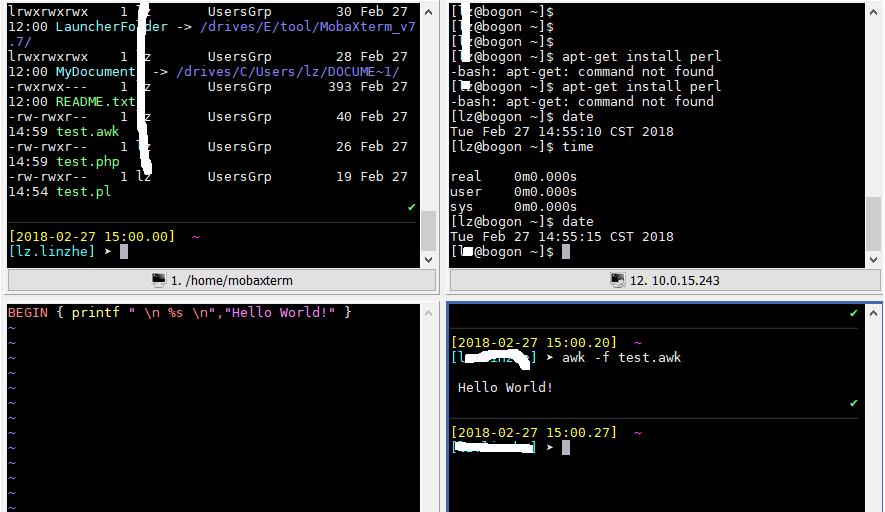Click the test.awk file in the listing

pos(87,132)
